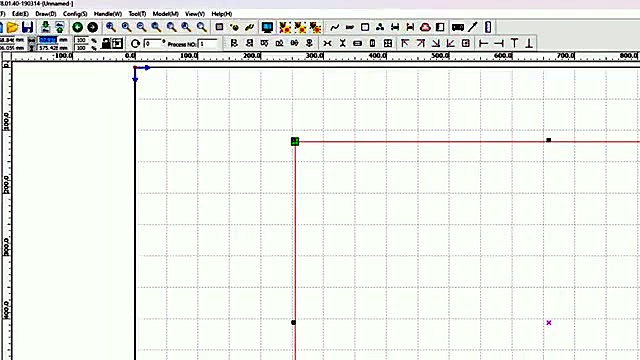Open the Help(H) menu
640x360 pixels.
click(x=222, y=14)
